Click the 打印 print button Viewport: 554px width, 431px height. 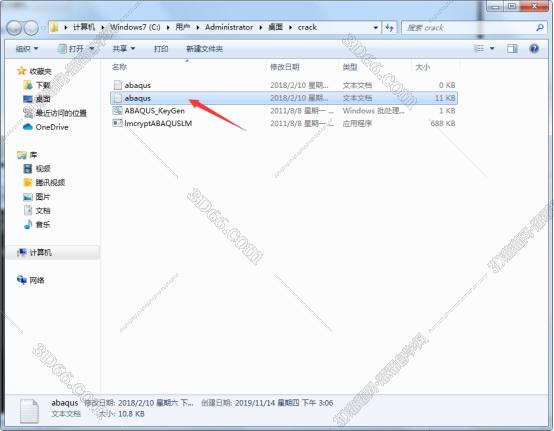(161, 48)
